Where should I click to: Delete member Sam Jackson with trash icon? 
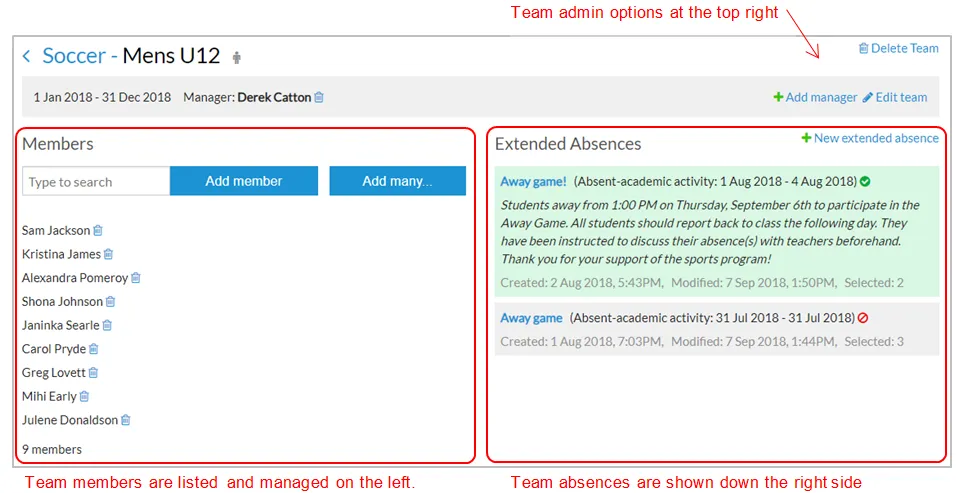tap(98, 230)
